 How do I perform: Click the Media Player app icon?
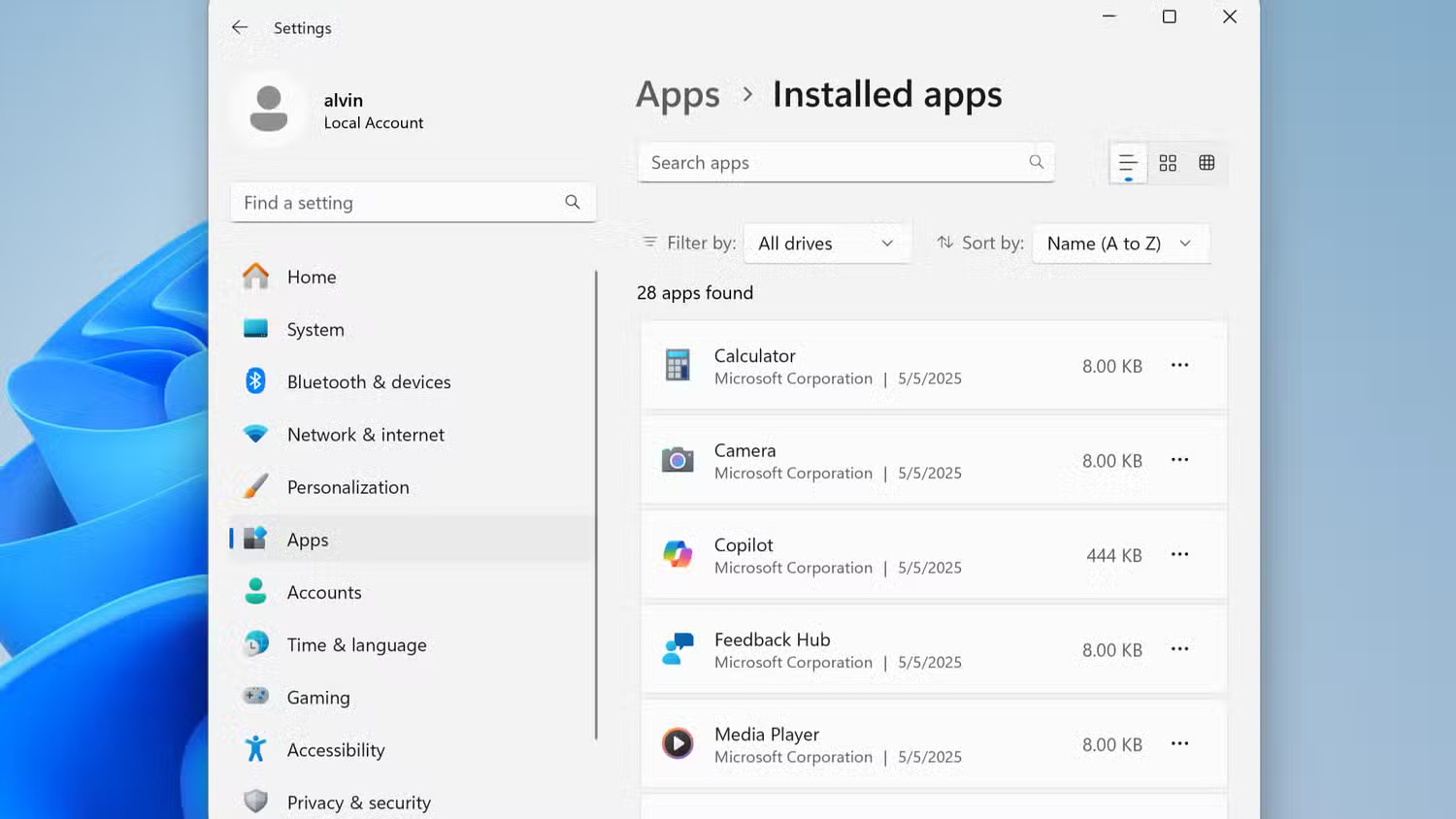tap(678, 744)
